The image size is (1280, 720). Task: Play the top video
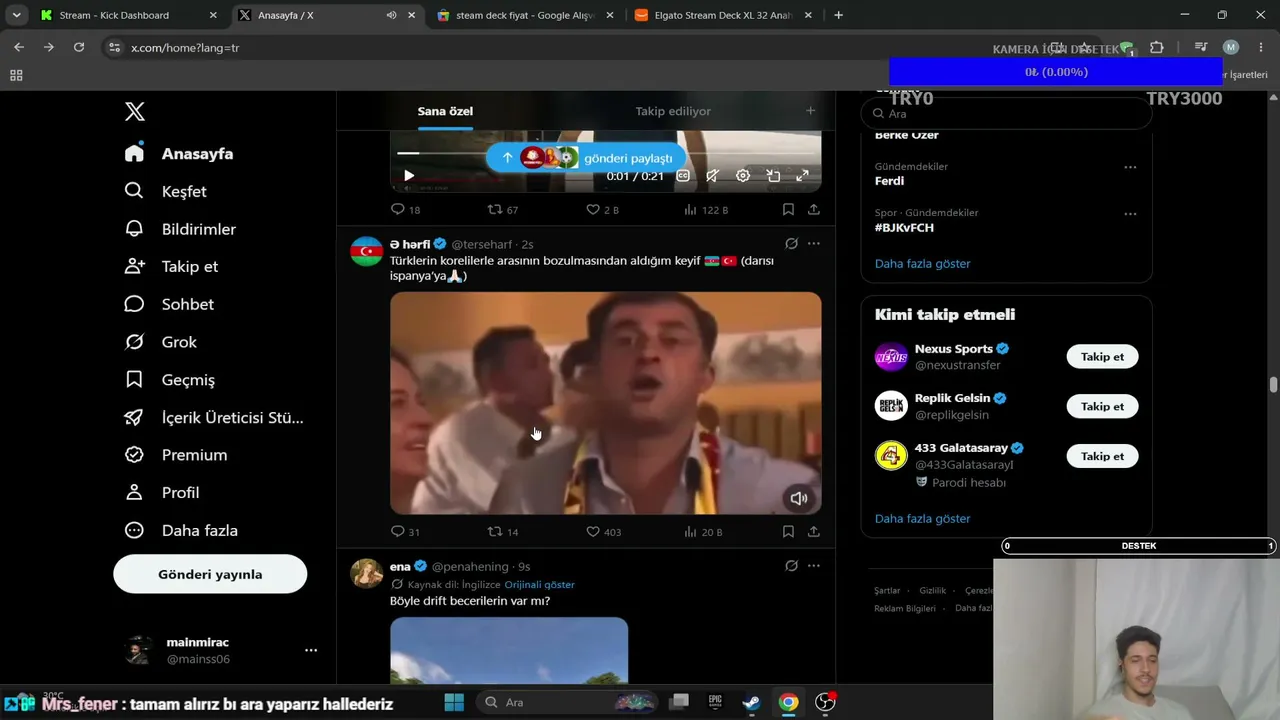(x=409, y=175)
